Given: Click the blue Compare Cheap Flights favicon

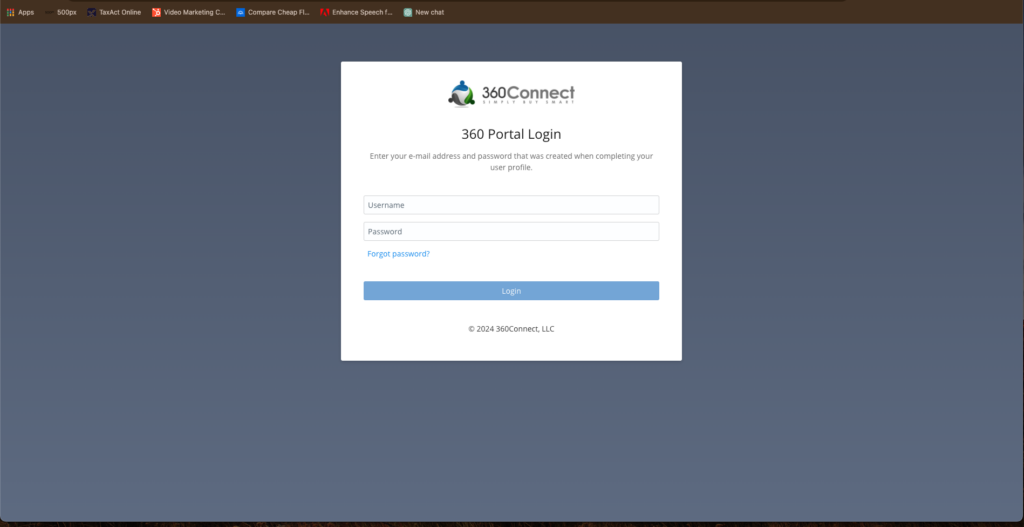Looking at the screenshot, I should (x=240, y=12).
